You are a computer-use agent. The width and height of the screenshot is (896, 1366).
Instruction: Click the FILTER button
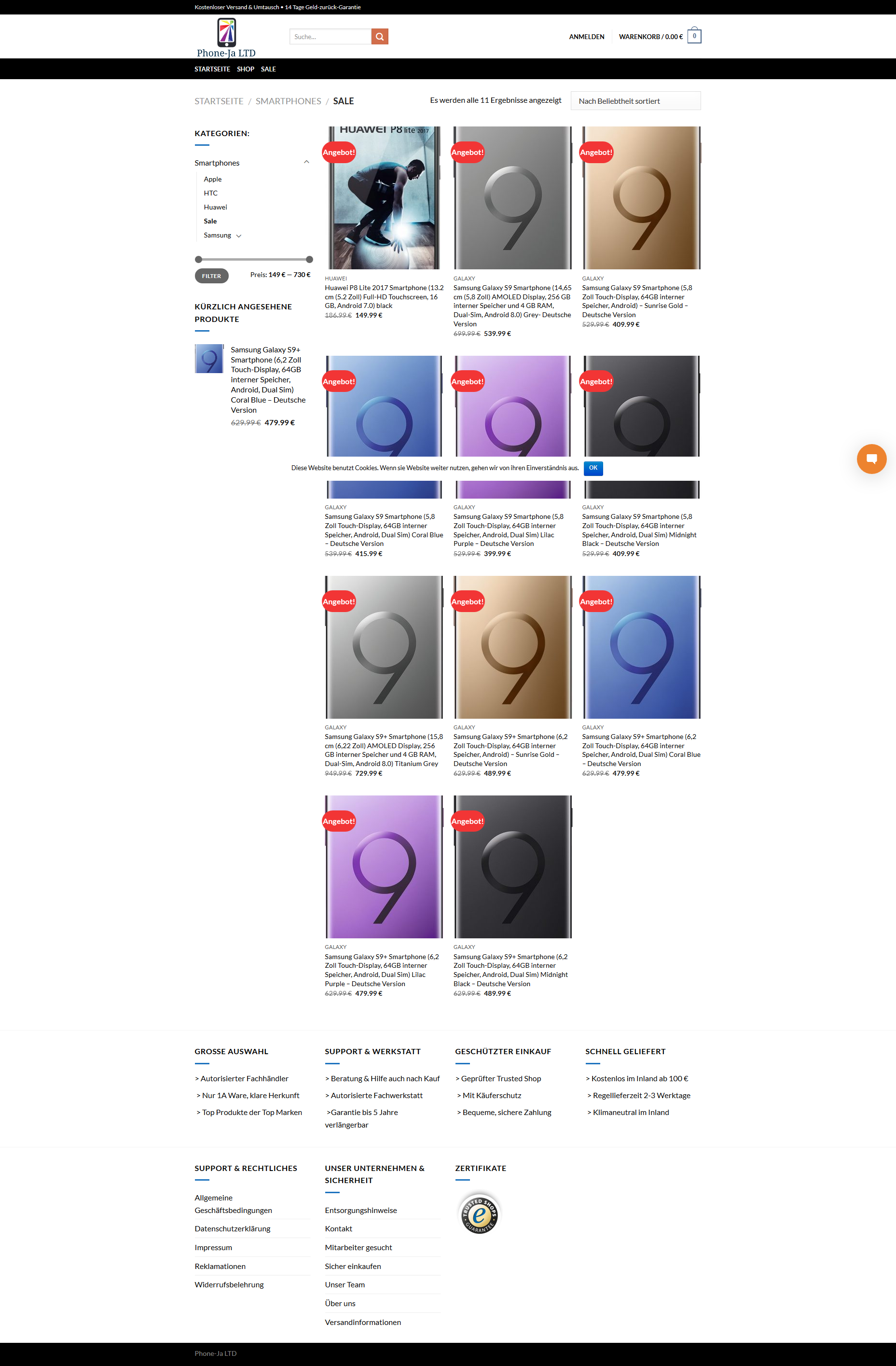coord(212,276)
